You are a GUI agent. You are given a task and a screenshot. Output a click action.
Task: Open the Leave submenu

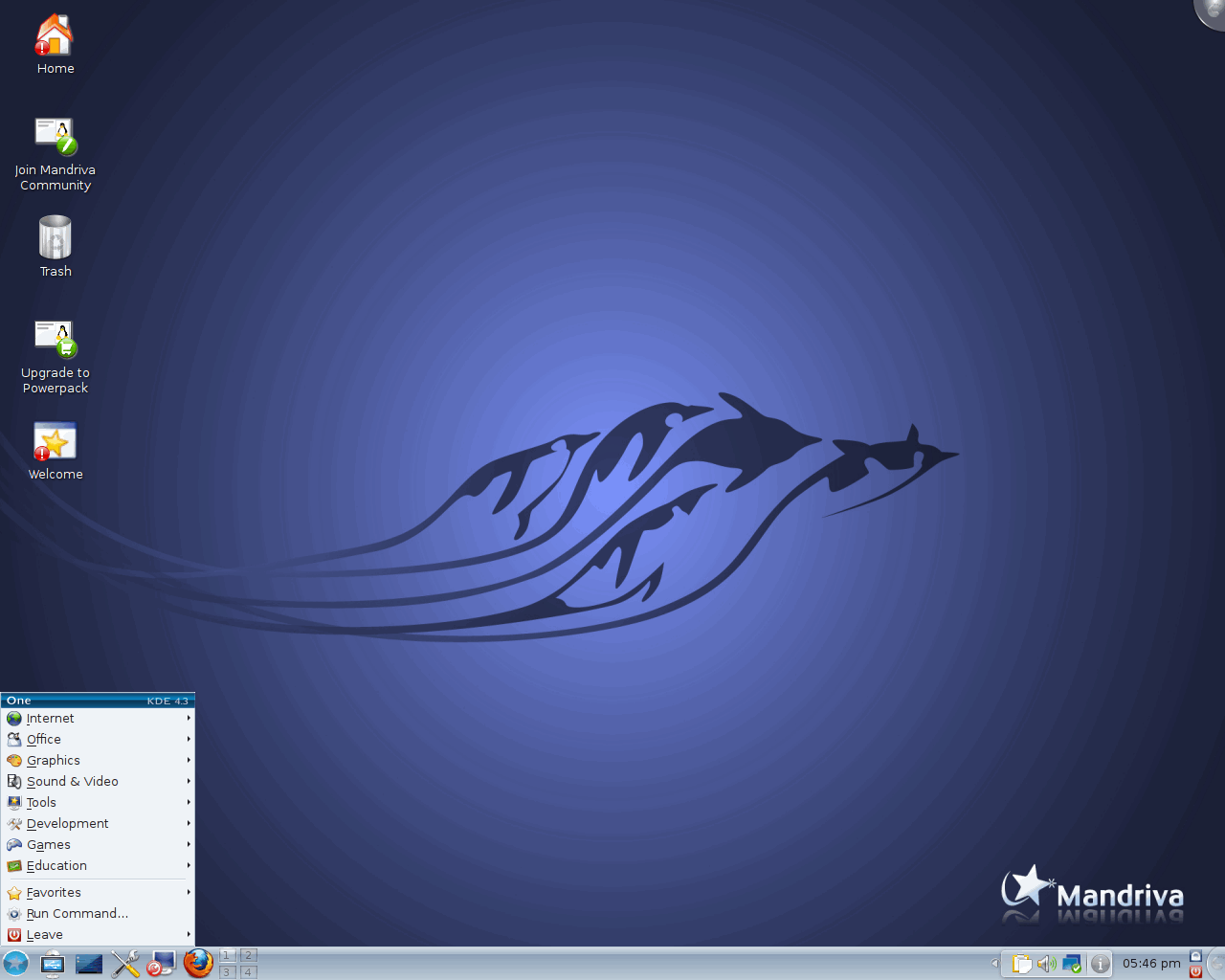point(98,935)
